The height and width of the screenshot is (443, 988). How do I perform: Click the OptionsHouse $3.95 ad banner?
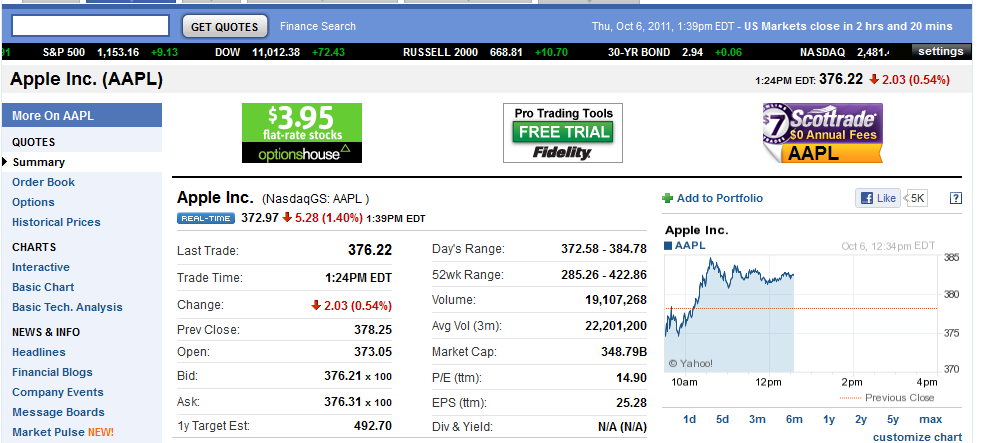click(x=302, y=133)
